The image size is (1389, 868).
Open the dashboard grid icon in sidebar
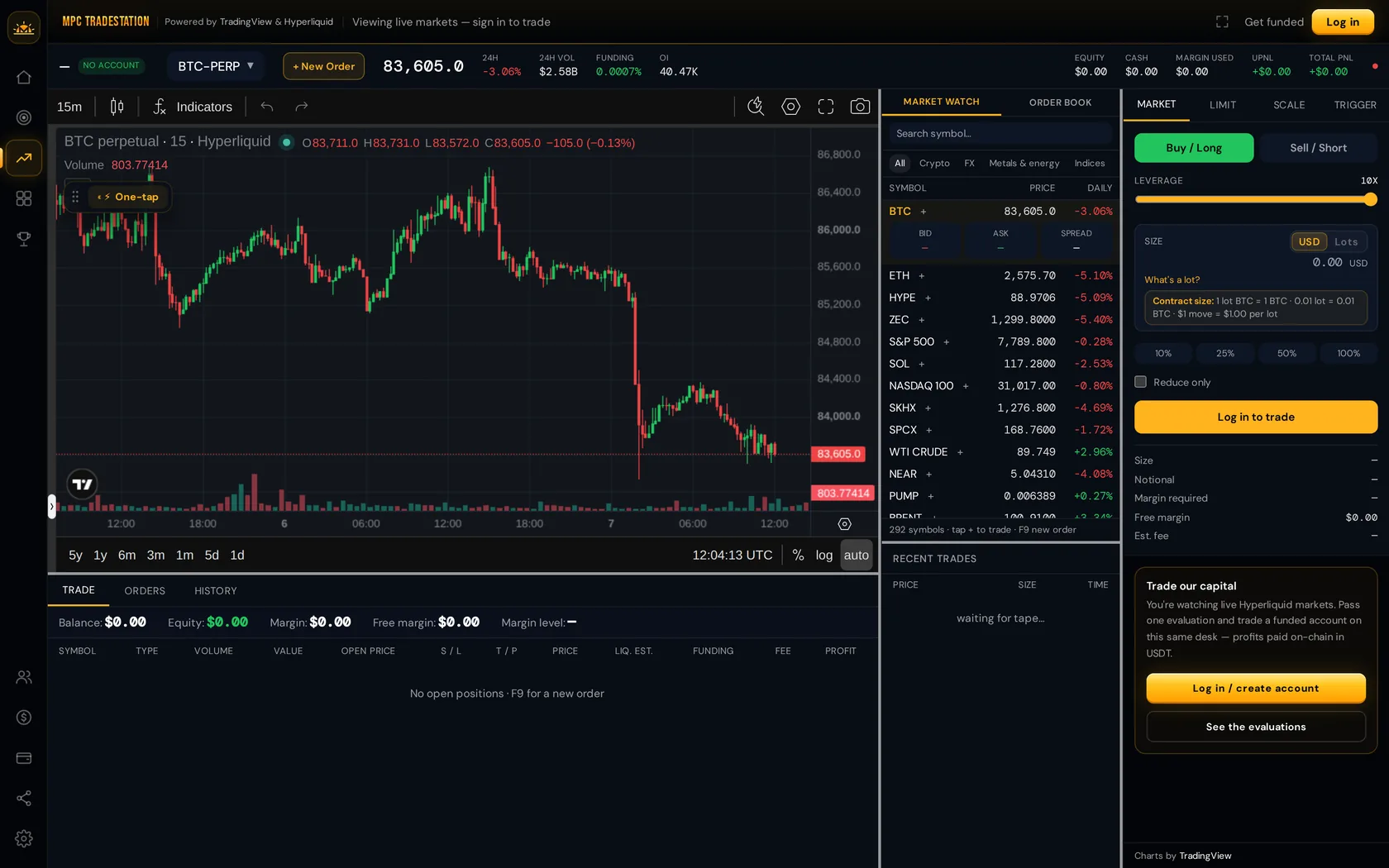(24, 198)
